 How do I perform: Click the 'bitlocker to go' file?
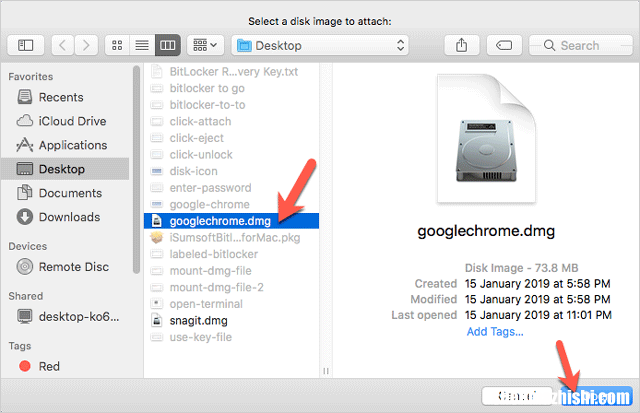point(231,88)
